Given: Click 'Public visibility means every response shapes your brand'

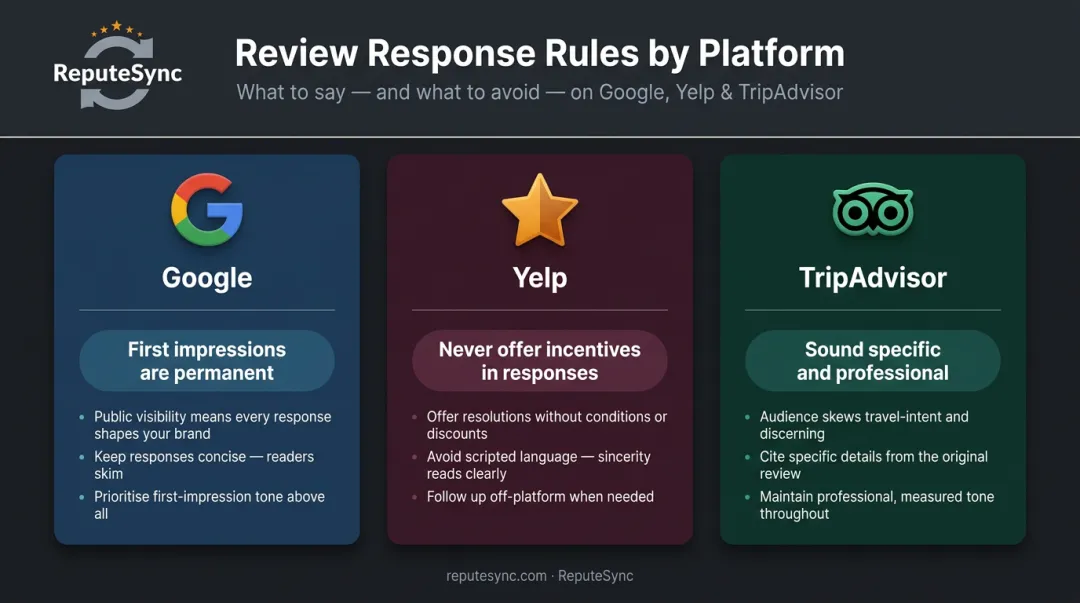Looking at the screenshot, I should (x=212, y=425).
